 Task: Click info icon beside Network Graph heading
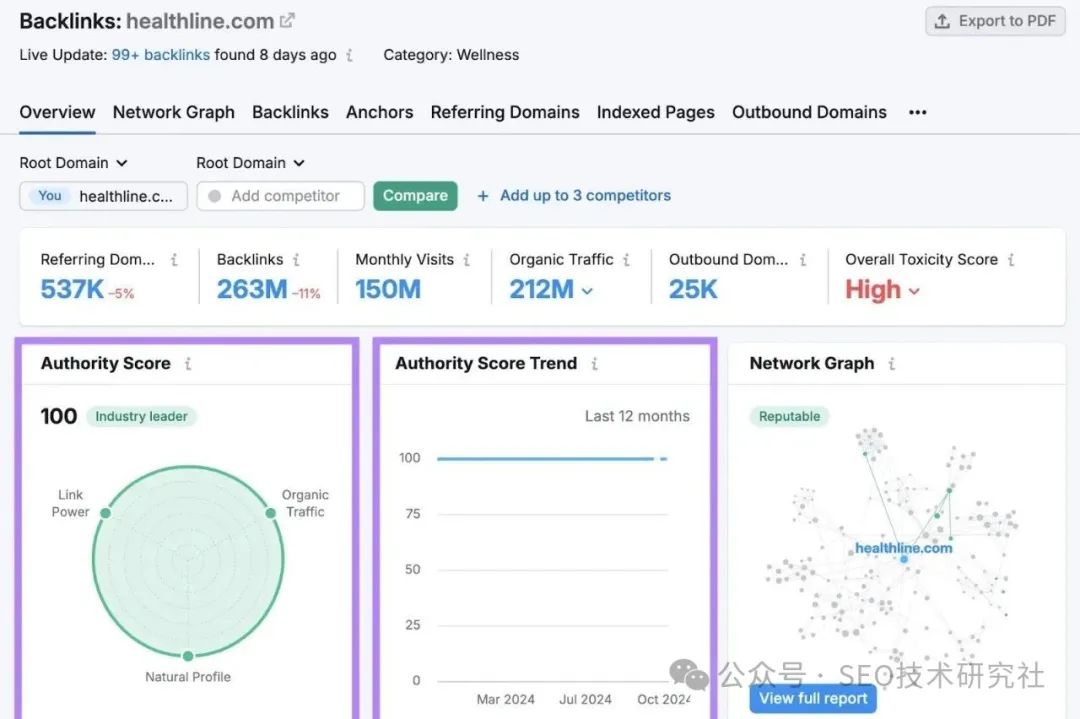(x=892, y=364)
